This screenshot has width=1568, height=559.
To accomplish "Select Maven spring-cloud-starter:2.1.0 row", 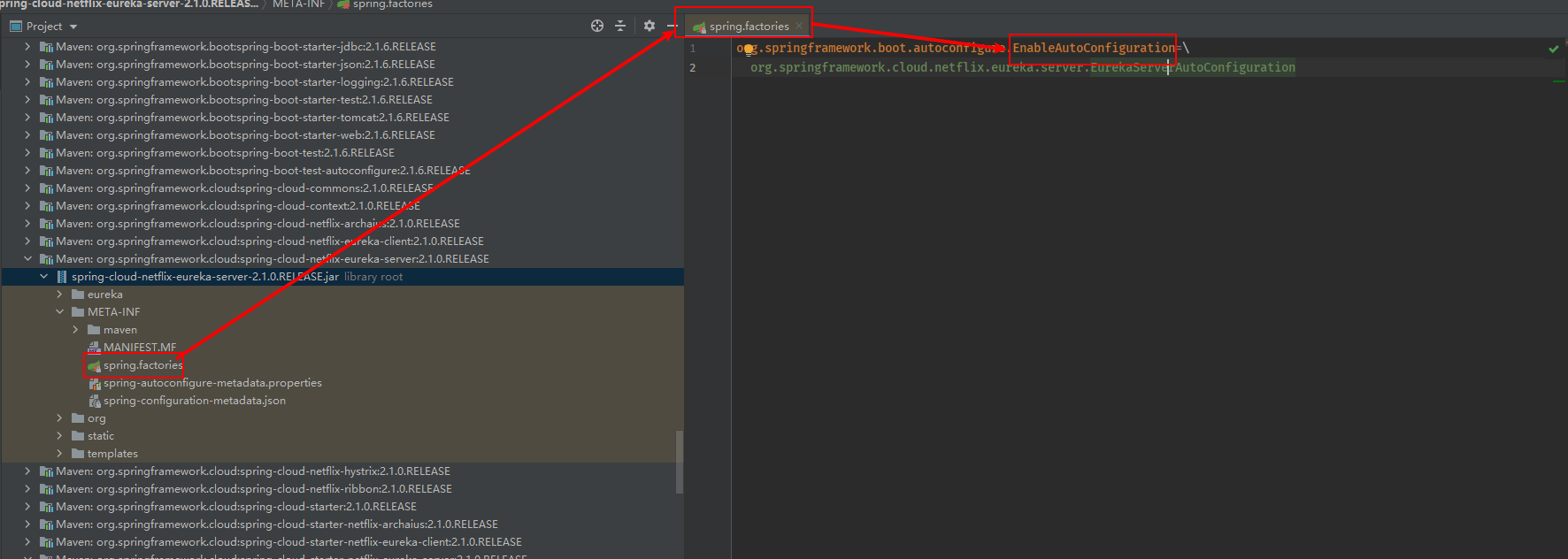I will (342, 507).
